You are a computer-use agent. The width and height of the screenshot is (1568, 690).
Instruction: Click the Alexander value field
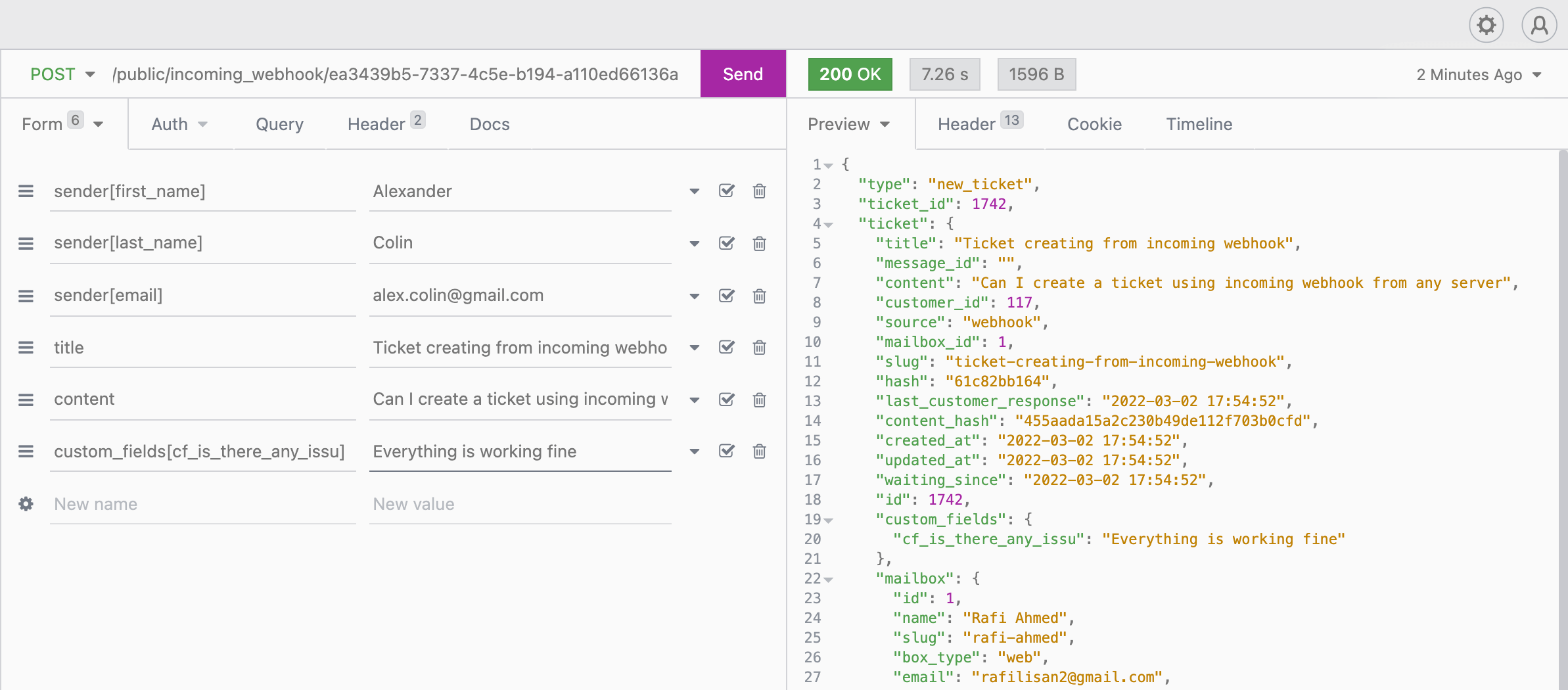coord(520,191)
